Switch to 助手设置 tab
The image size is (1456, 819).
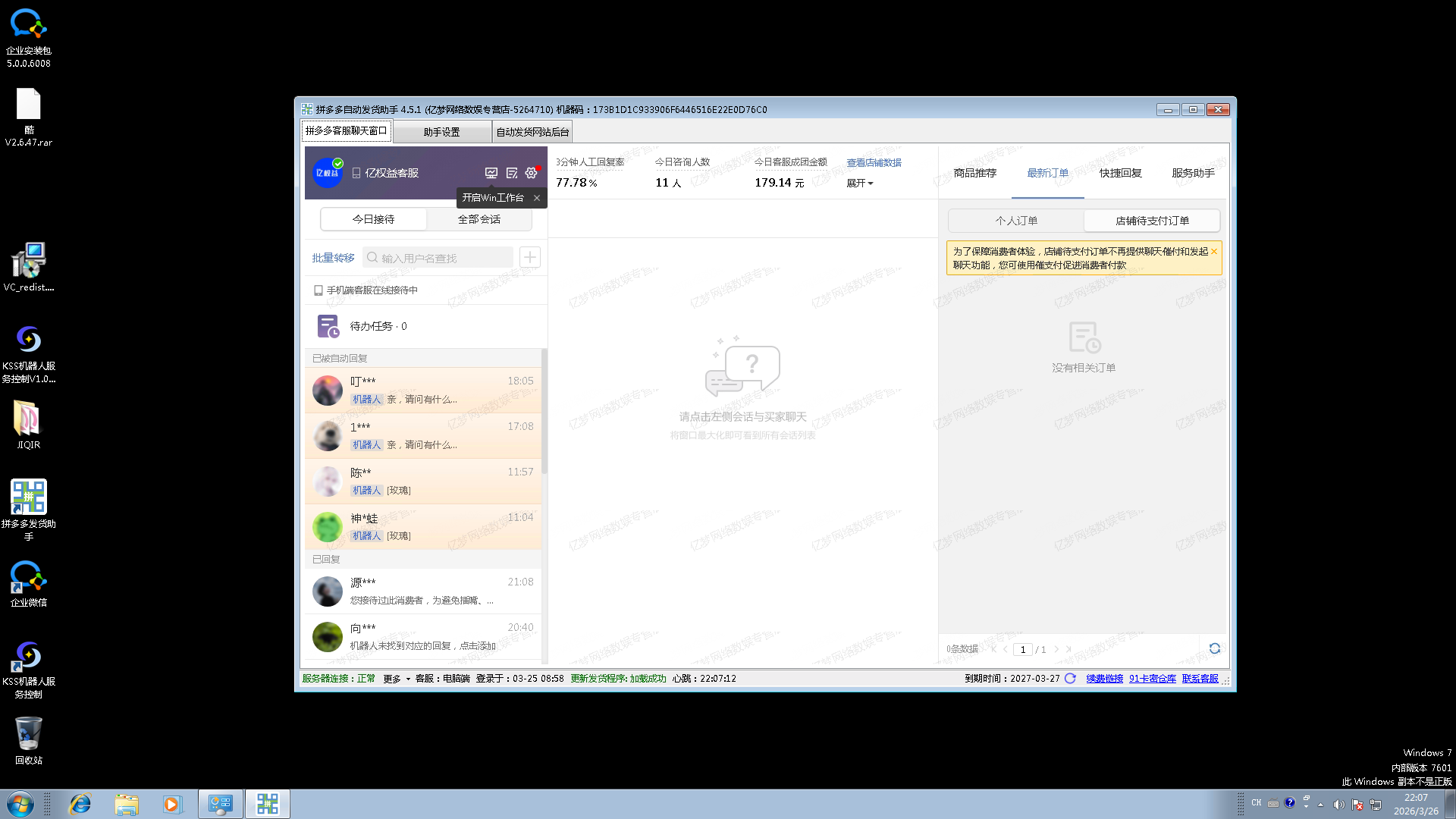pos(442,132)
